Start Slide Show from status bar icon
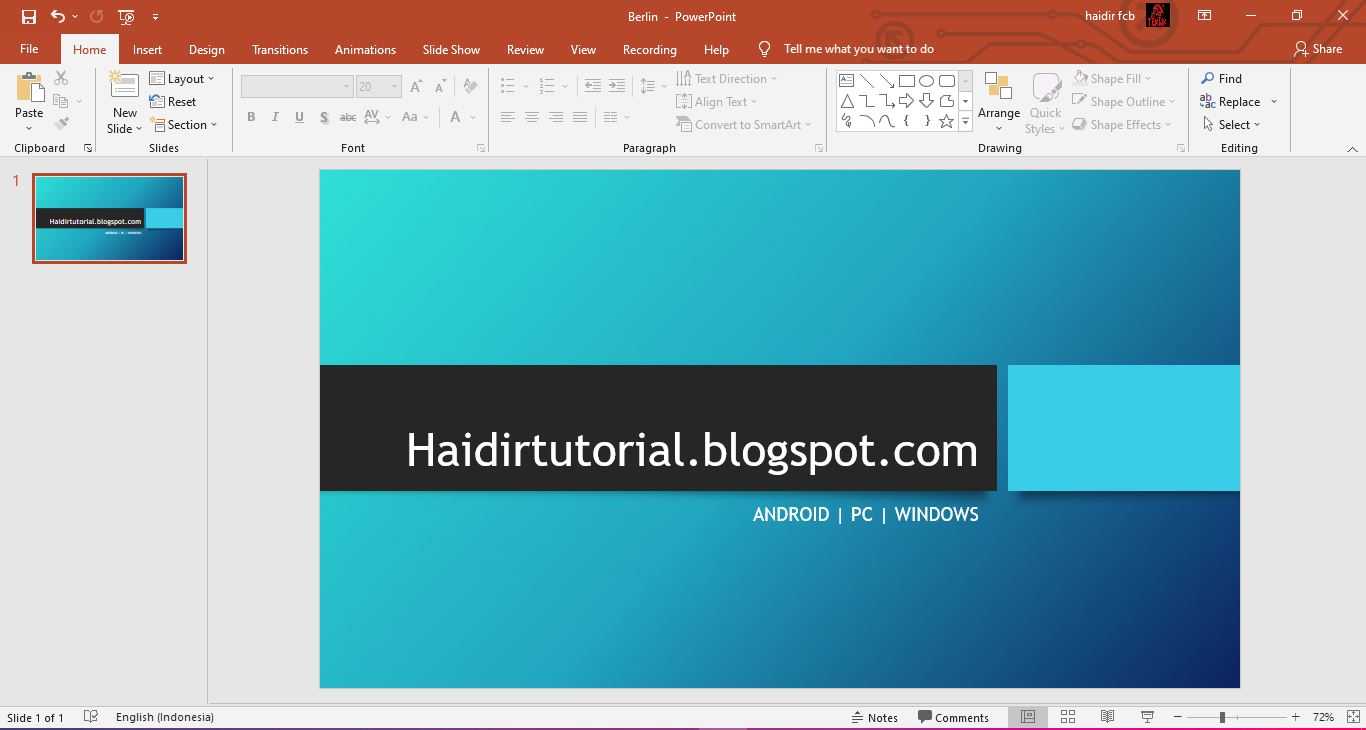The image size is (1366, 730). pyautogui.click(x=1146, y=717)
